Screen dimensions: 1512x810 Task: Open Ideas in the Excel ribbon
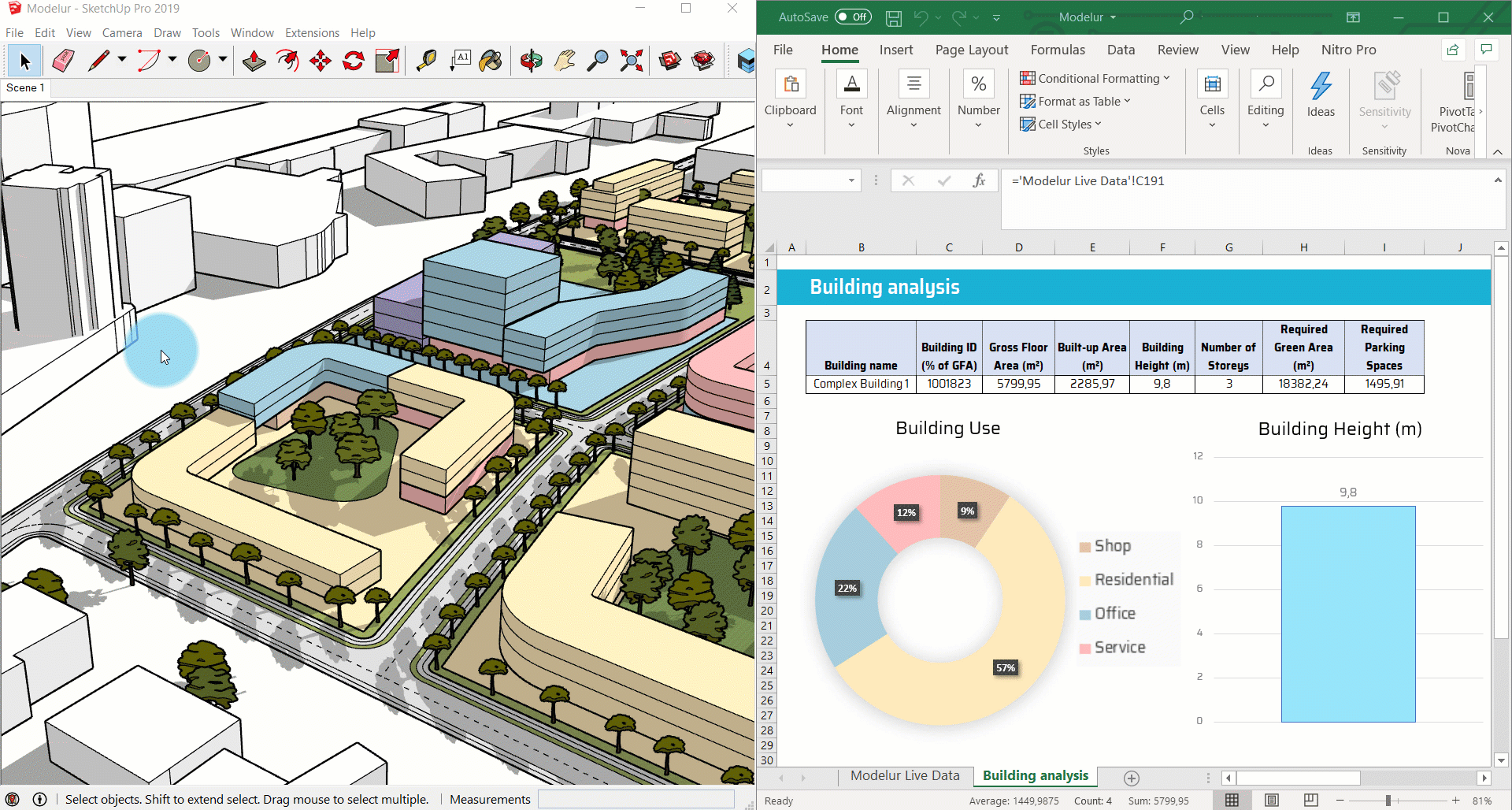[x=1321, y=96]
